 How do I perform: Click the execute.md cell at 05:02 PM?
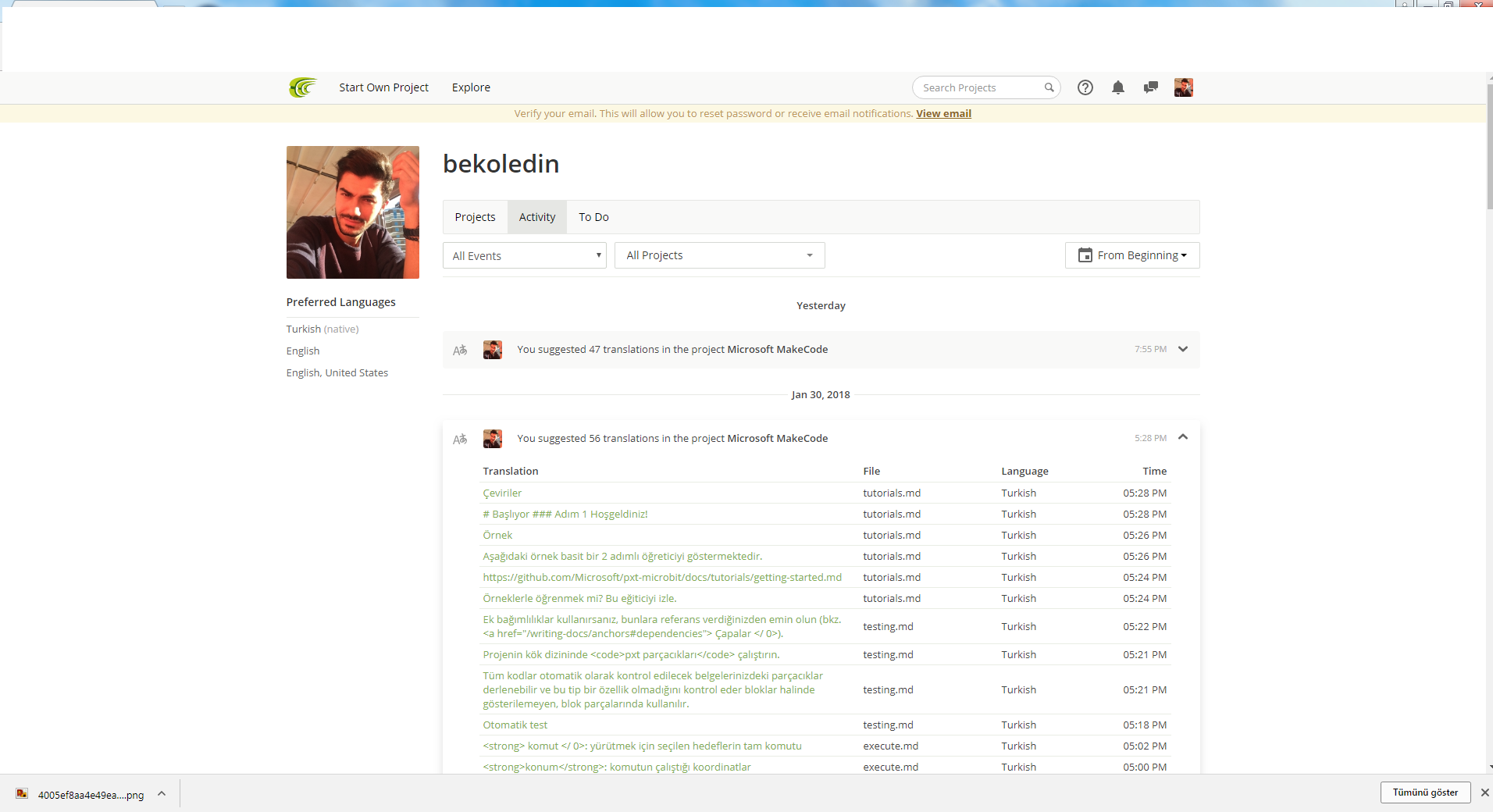click(x=890, y=746)
